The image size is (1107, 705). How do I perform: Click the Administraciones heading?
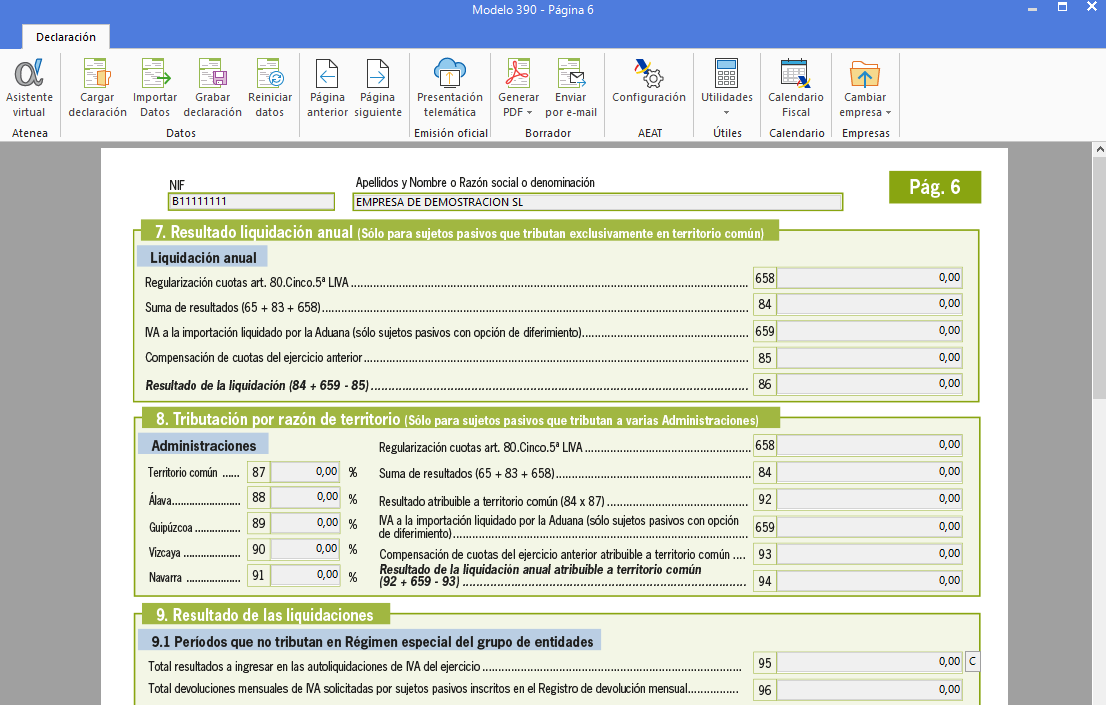203,445
